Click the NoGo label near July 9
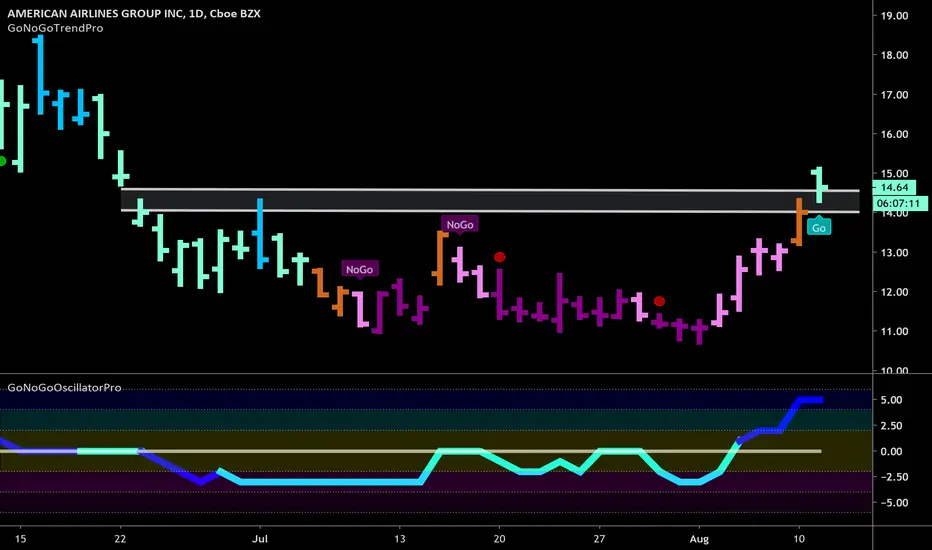This screenshot has width=932, height=550. click(360, 269)
